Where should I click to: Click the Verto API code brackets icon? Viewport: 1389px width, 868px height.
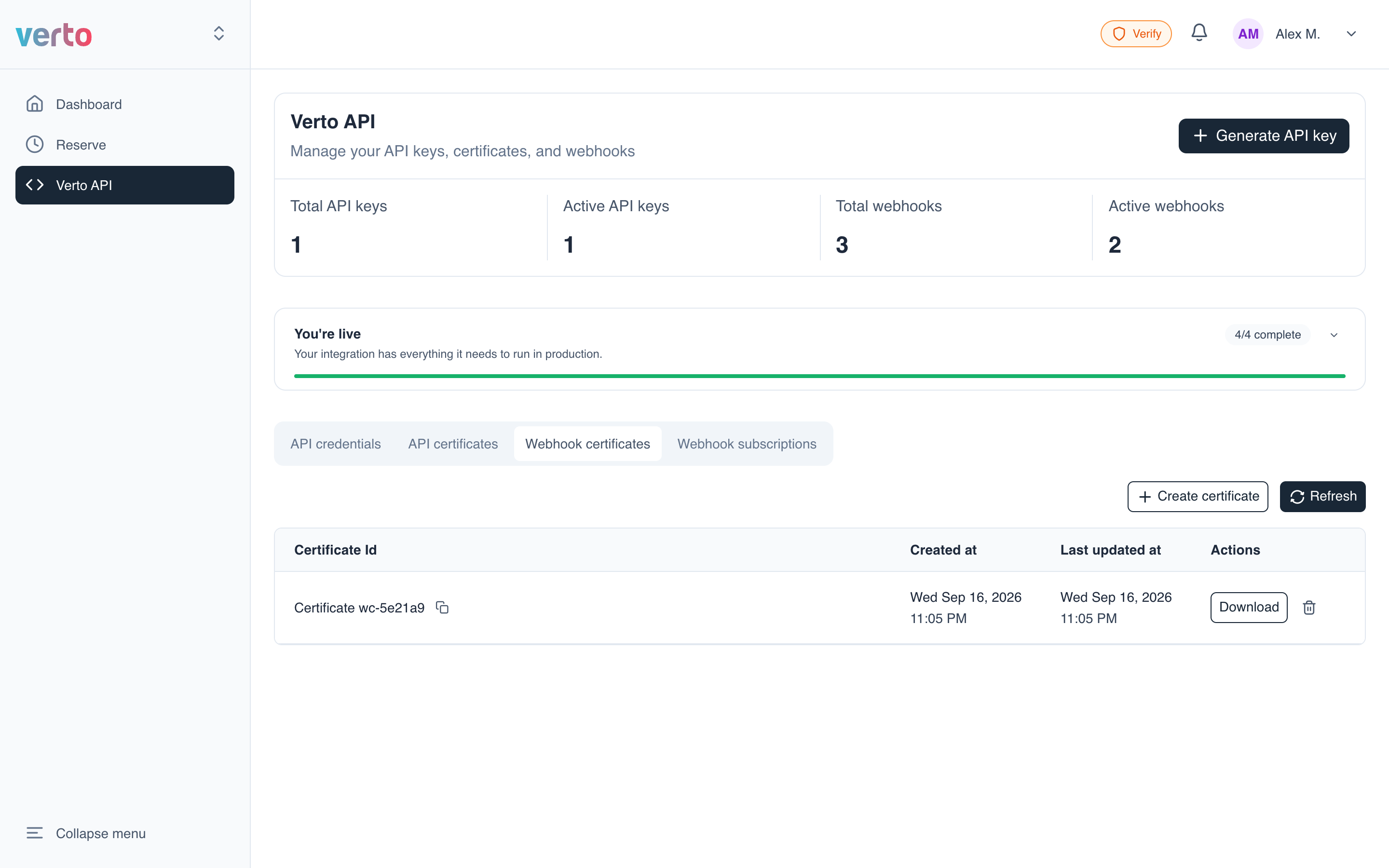click(34, 185)
